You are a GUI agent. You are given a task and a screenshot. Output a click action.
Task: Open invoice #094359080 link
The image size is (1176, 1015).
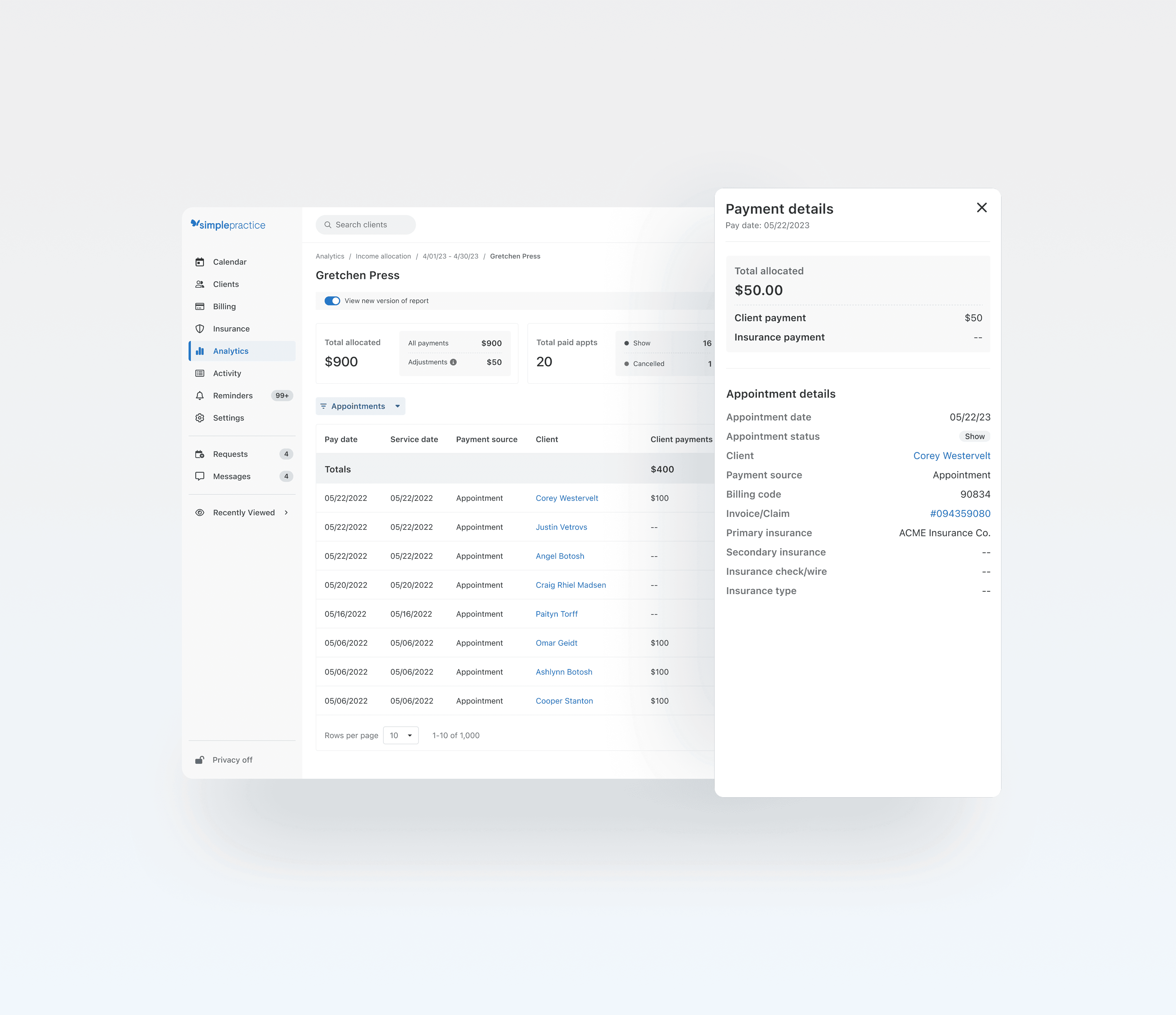[960, 513]
